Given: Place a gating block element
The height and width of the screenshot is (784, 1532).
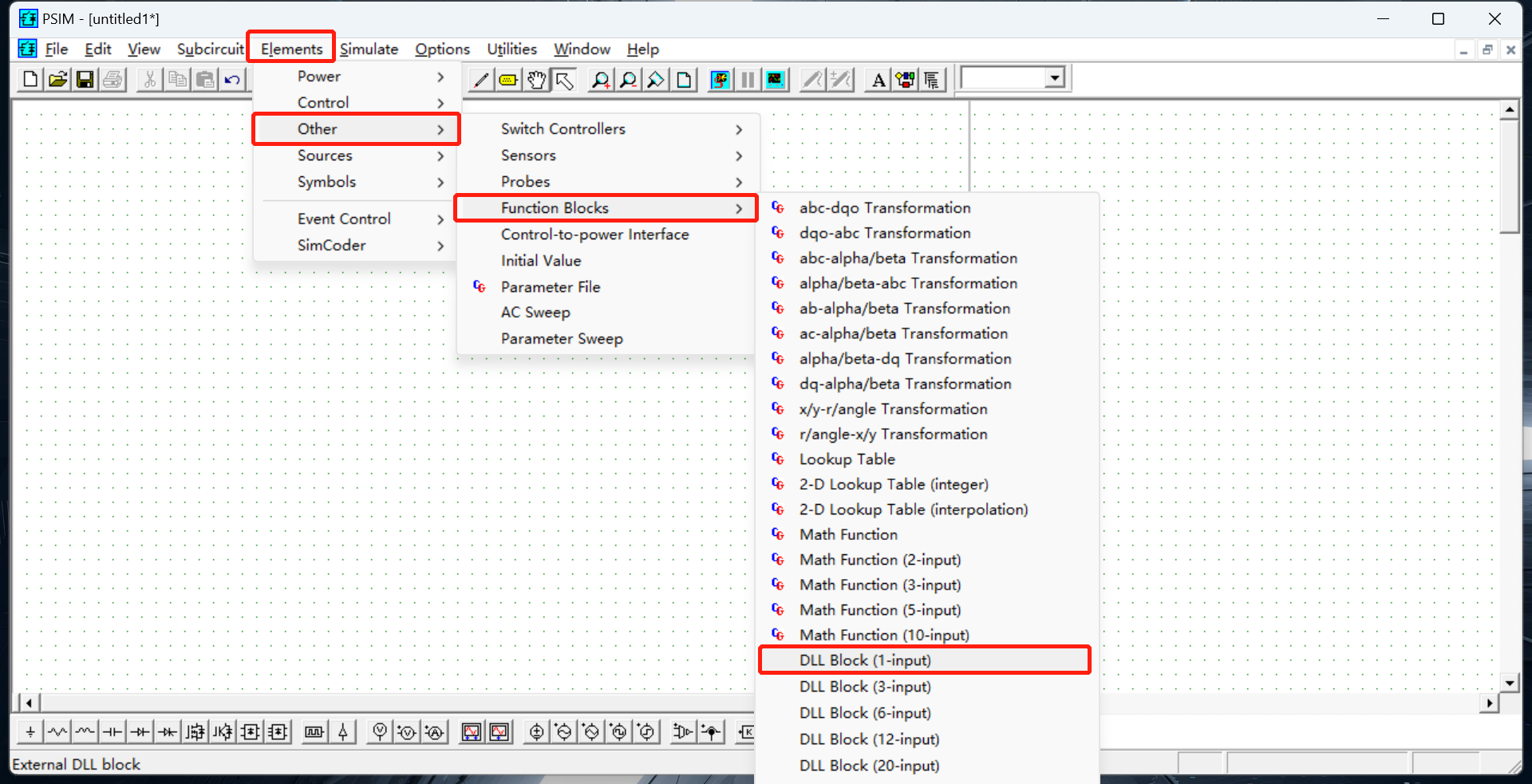Looking at the screenshot, I should (314, 731).
